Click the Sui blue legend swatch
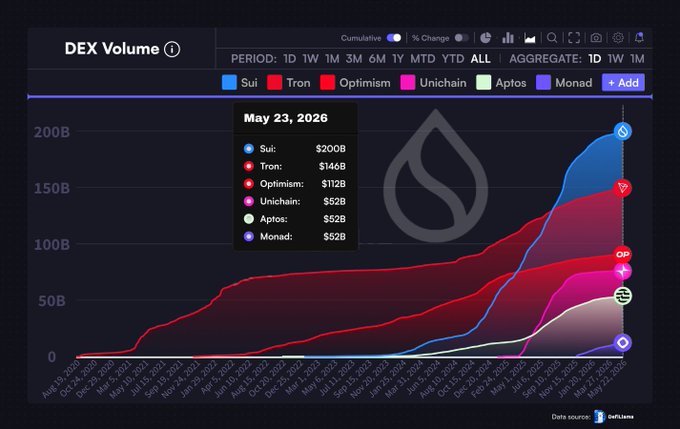680x429 pixels. point(229,82)
